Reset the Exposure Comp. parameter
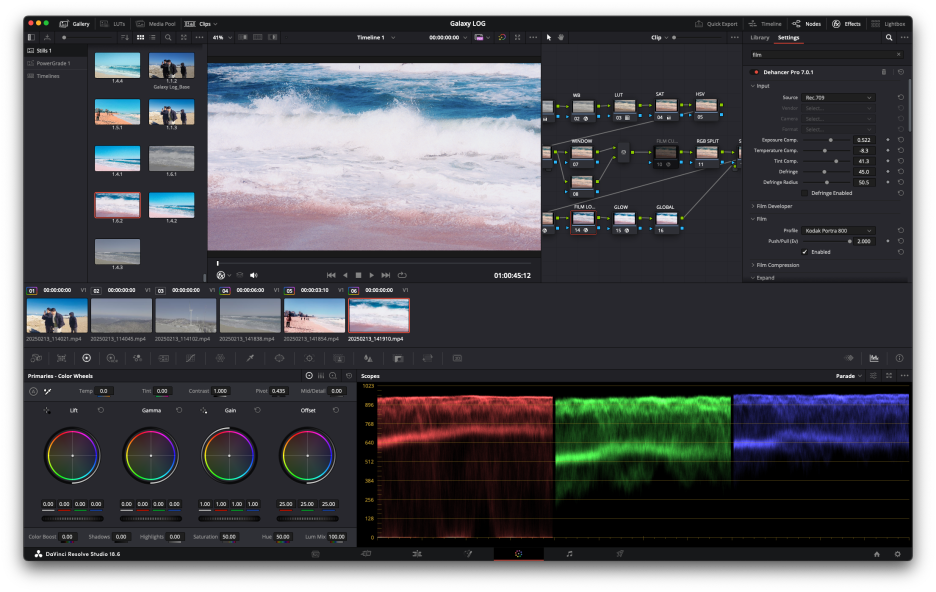The height and width of the screenshot is (592, 936). coord(901,140)
